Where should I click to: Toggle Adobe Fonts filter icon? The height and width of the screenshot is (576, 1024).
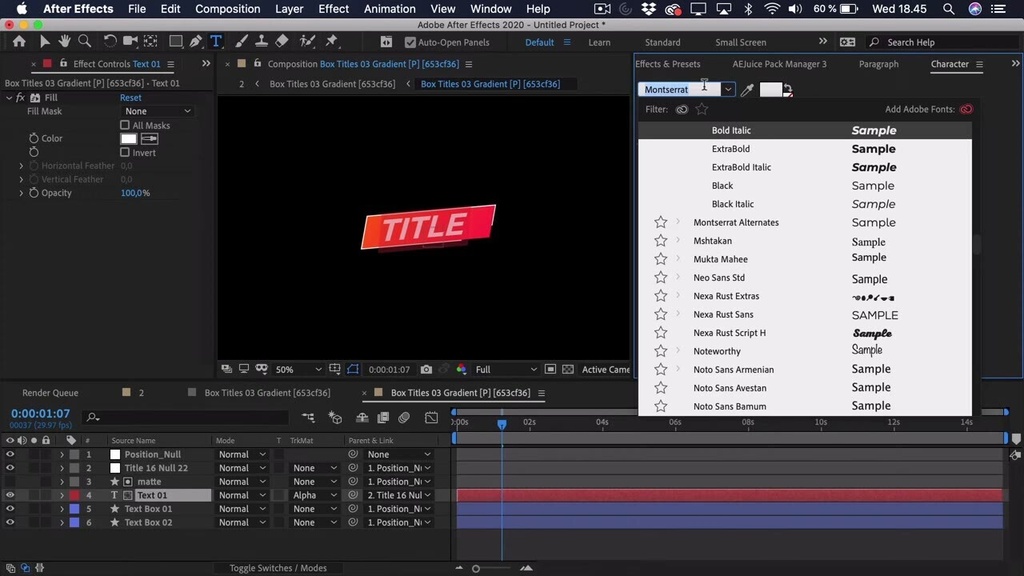pos(682,109)
